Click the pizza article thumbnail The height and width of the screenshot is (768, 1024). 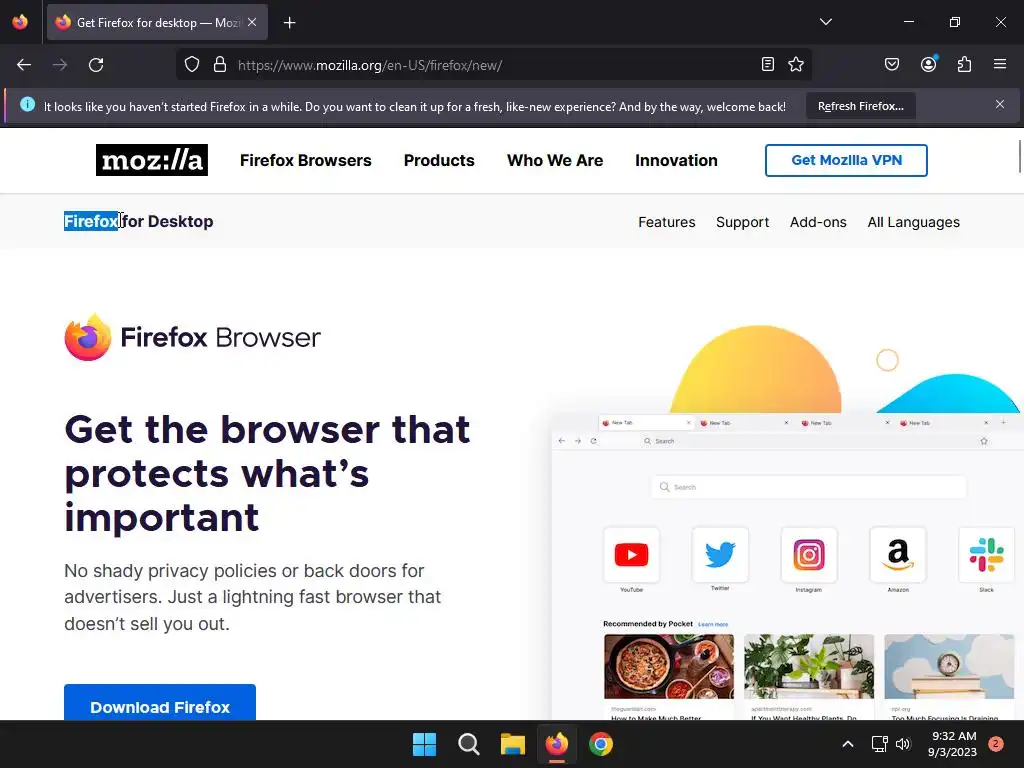click(x=669, y=666)
